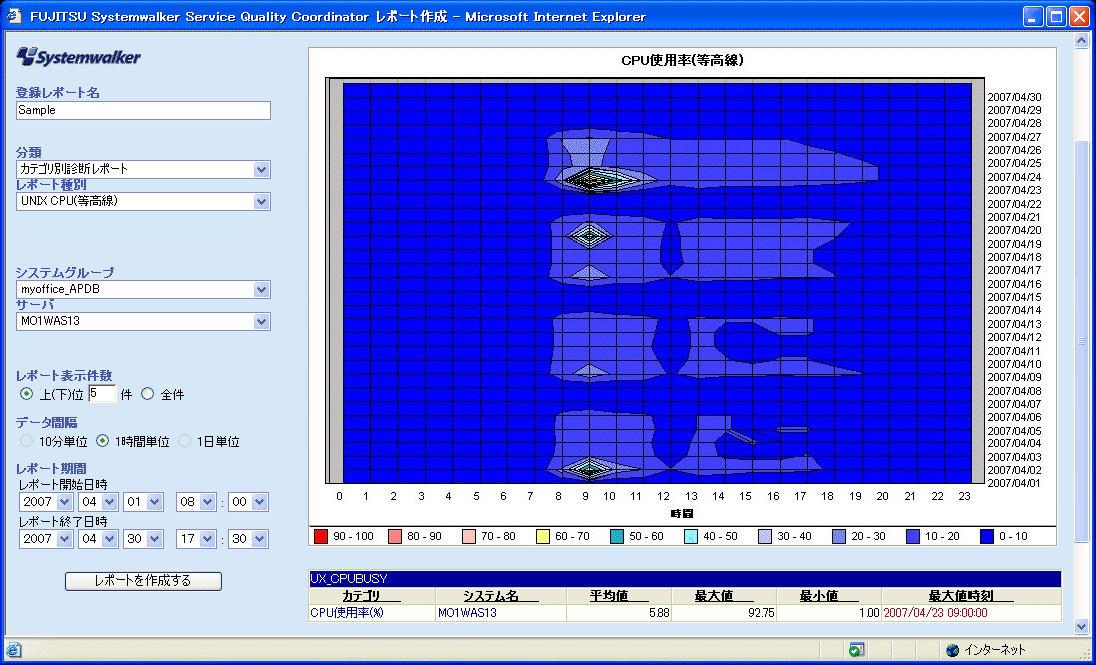Click the IE page icon in status bar

14,650
